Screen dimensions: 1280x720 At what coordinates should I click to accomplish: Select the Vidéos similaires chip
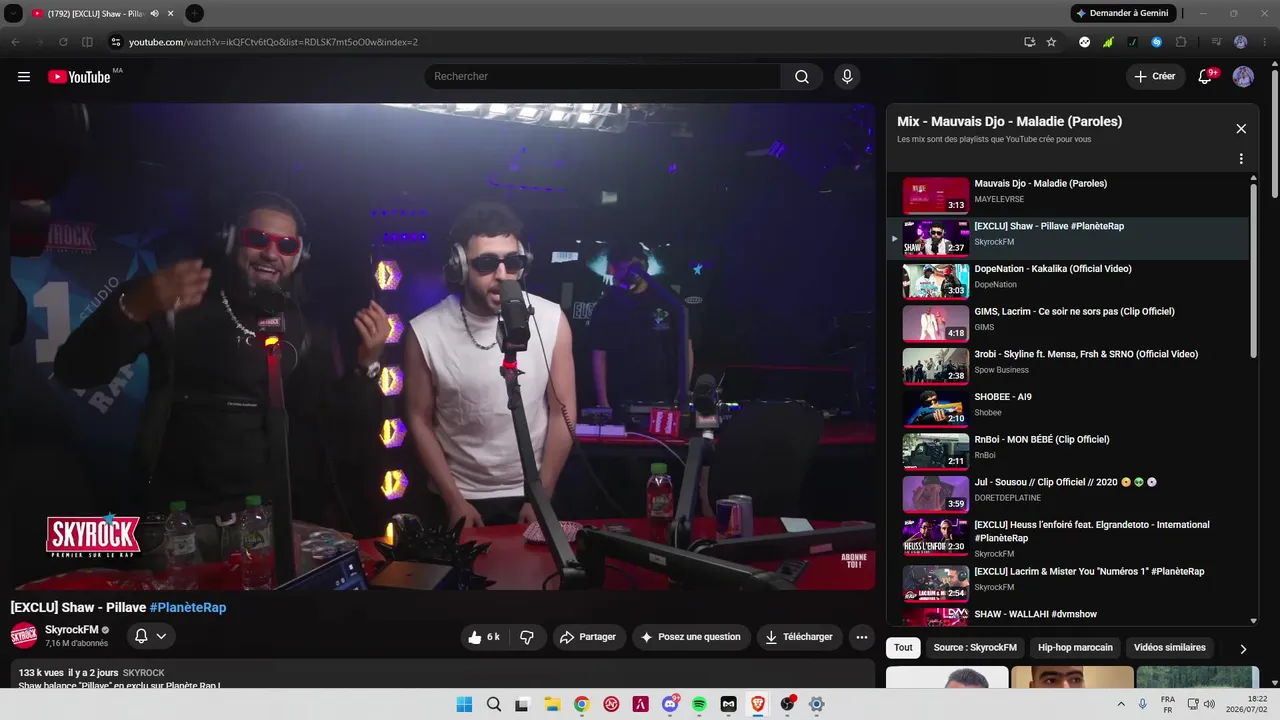1170,648
